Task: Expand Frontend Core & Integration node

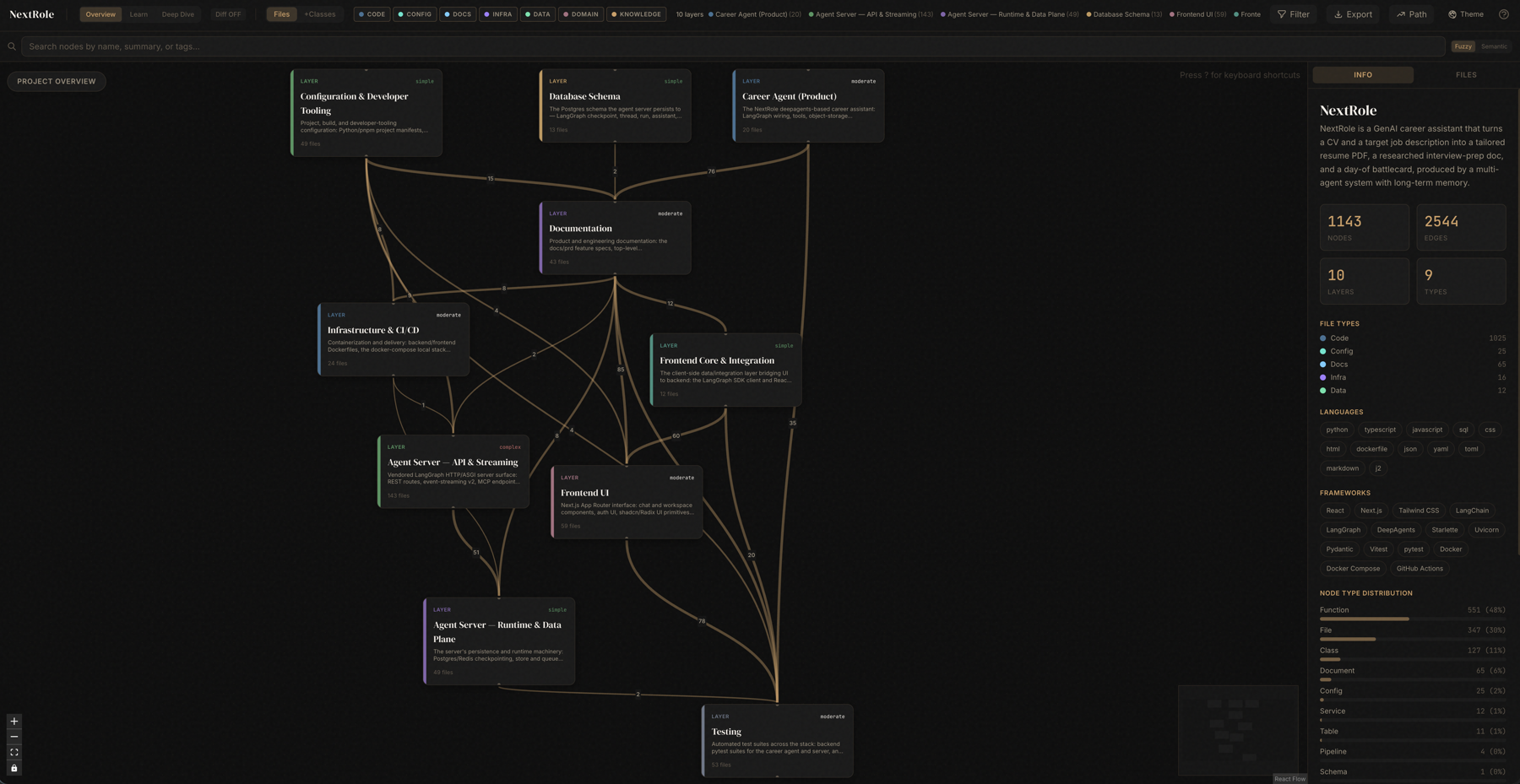Action: pyautogui.click(x=726, y=370)
